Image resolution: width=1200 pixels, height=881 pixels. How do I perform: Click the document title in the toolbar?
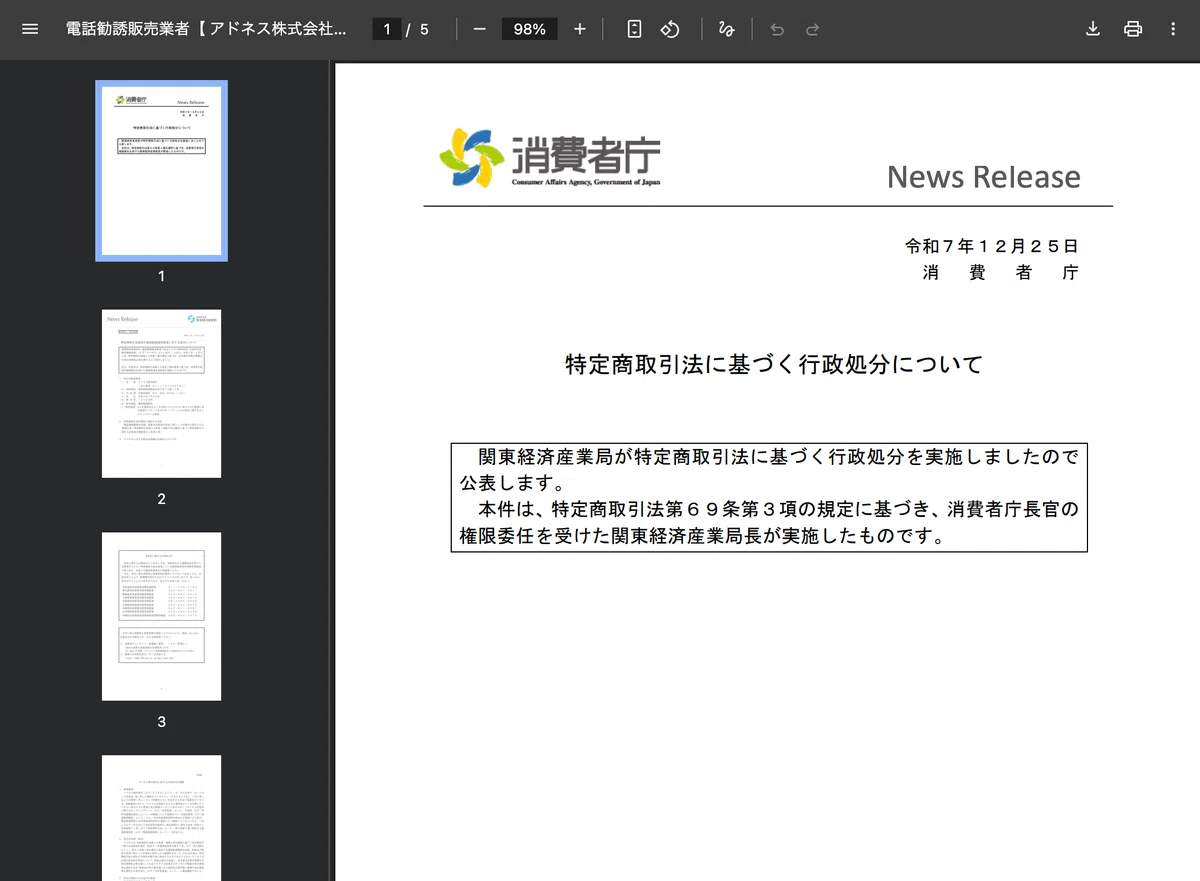tap(206, 29)
